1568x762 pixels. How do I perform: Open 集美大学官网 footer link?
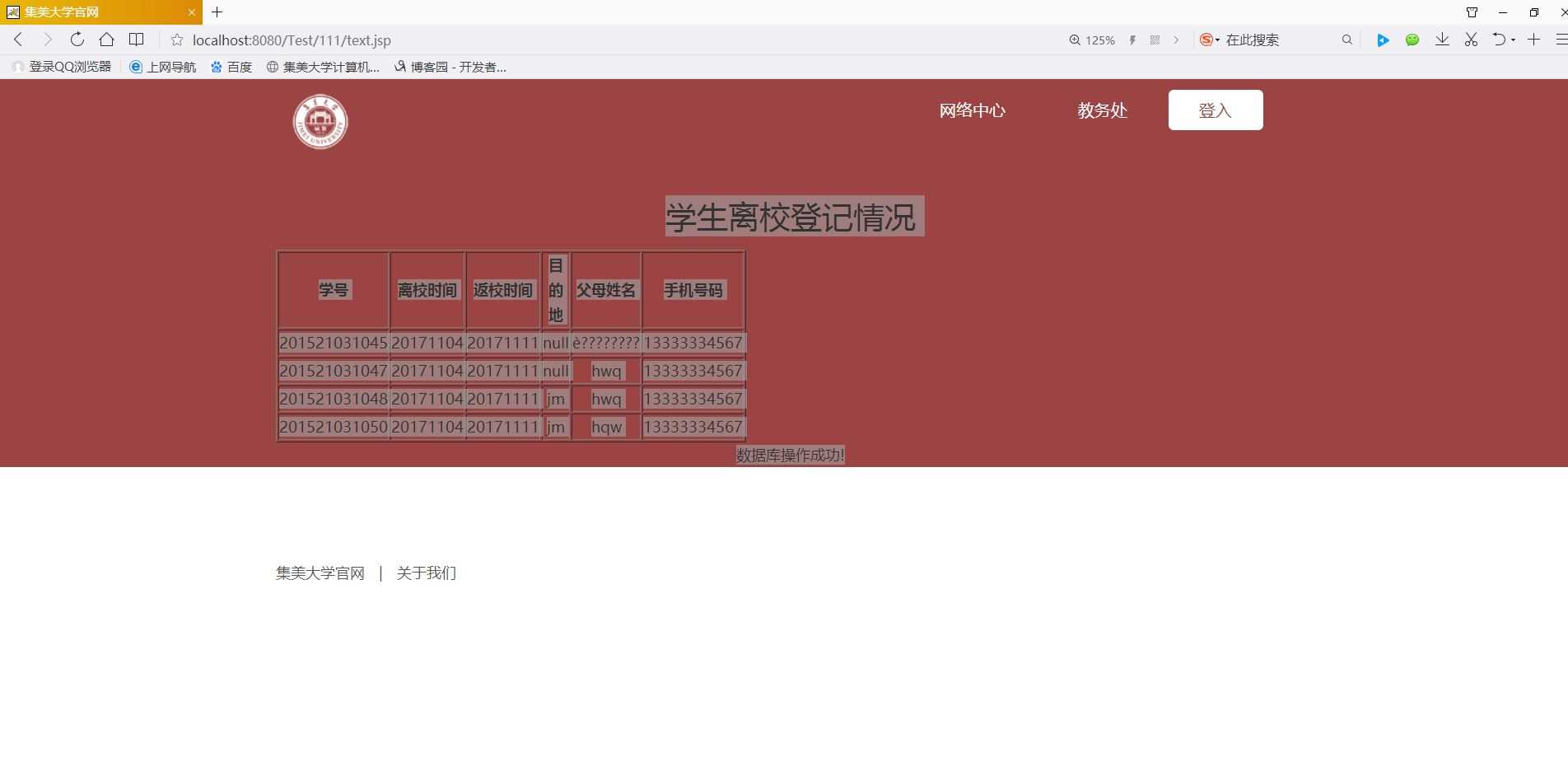(x=320, y=573)
